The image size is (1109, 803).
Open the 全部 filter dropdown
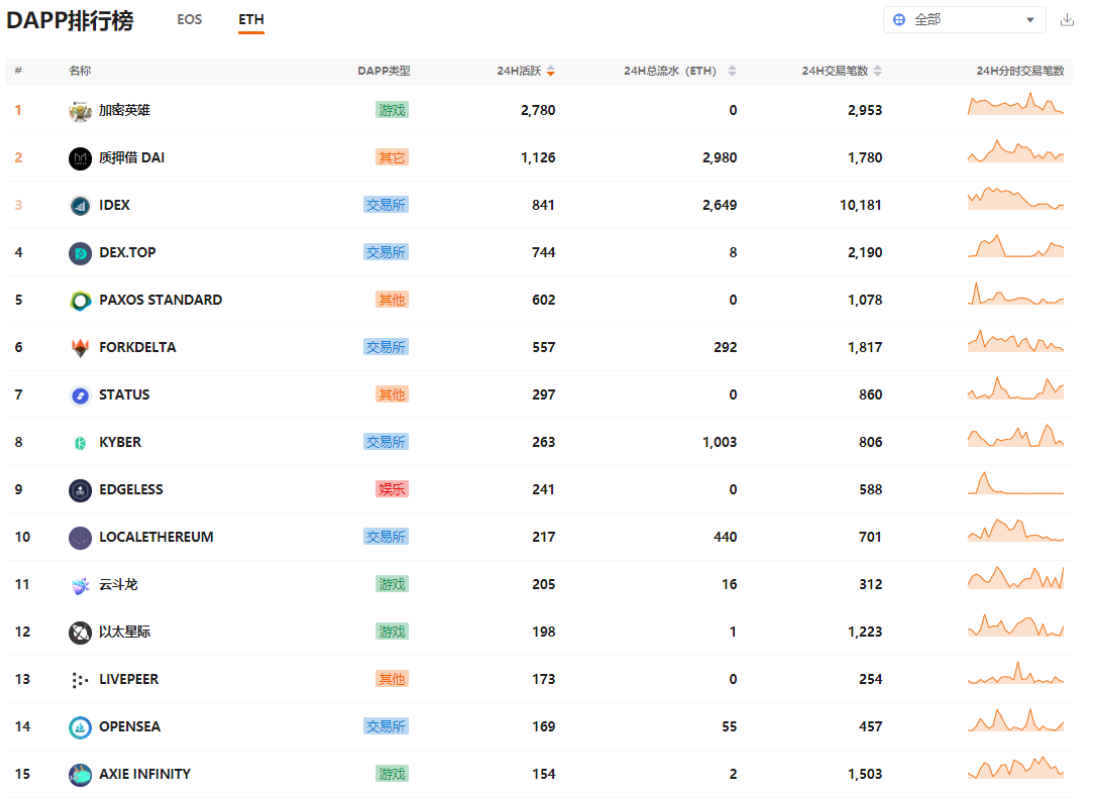(x=965, y=20)
